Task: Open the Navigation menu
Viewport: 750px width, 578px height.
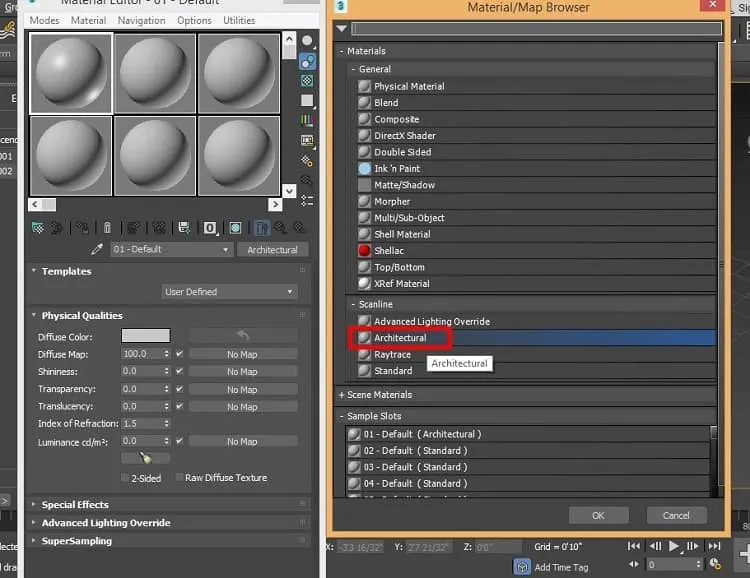Action: [x=142, y=21]
